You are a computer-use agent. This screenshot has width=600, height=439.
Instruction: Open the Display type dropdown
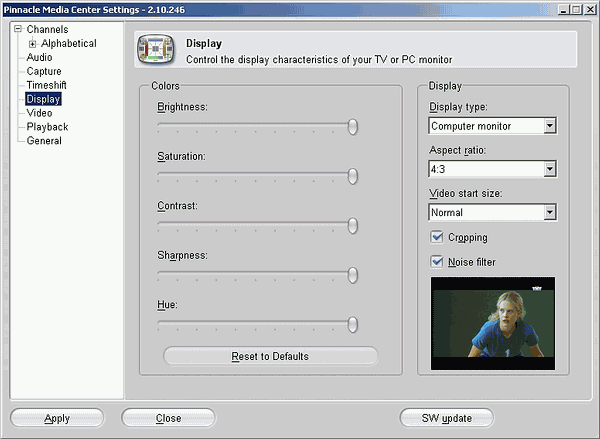point(550,126)
